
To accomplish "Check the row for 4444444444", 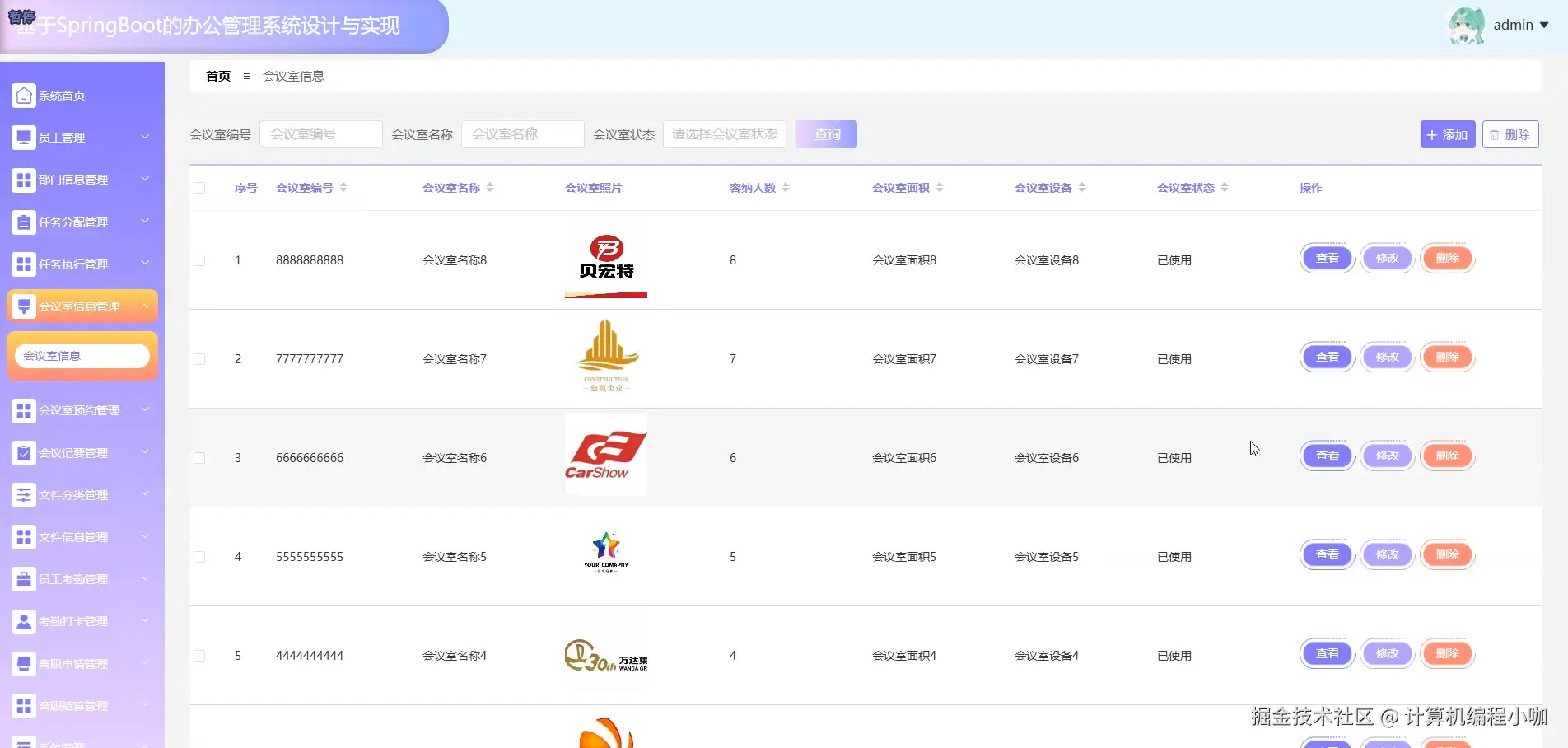I will coord(199,656).
